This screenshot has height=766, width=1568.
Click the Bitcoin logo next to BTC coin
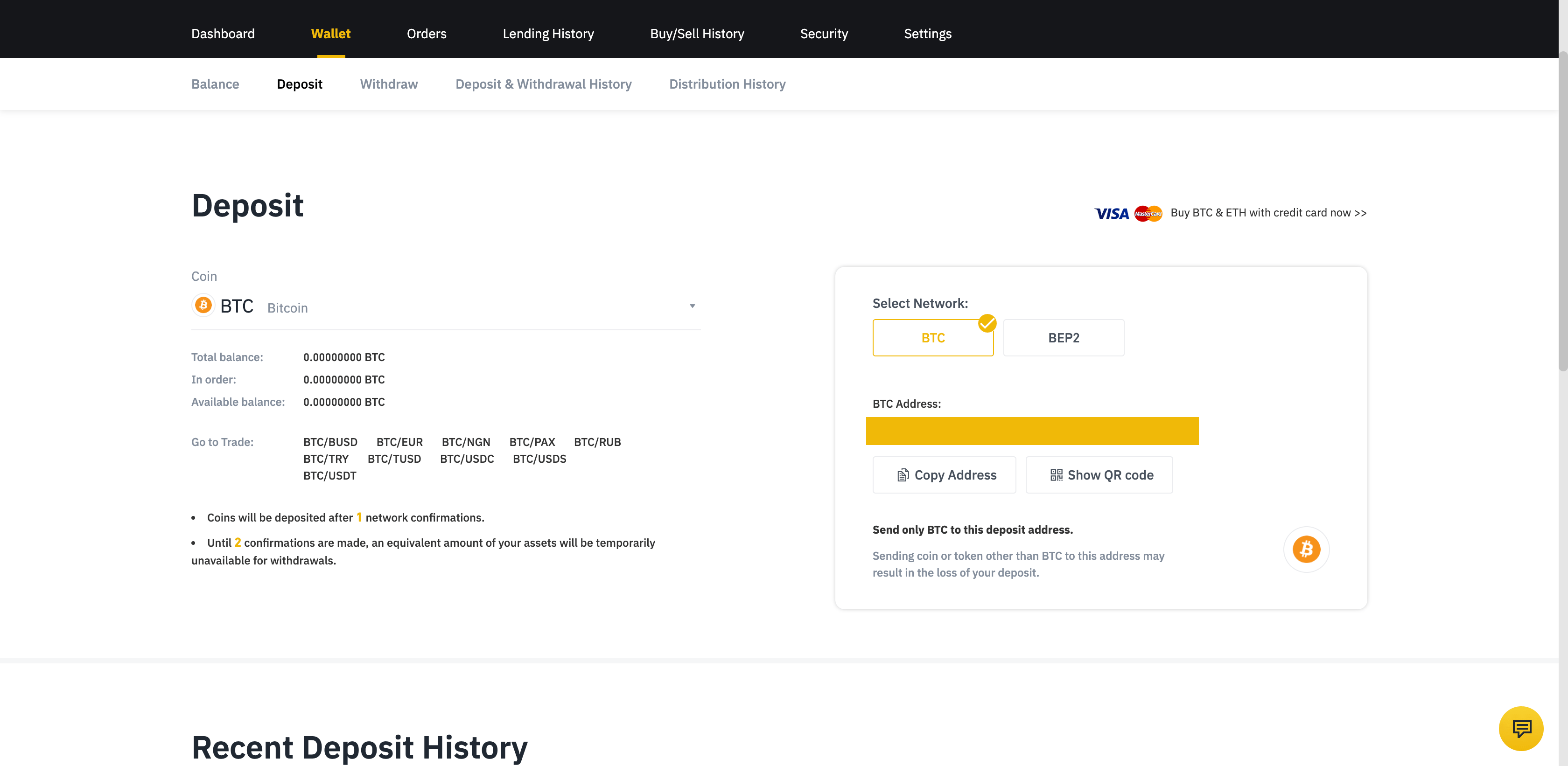[x=203, y=306]
